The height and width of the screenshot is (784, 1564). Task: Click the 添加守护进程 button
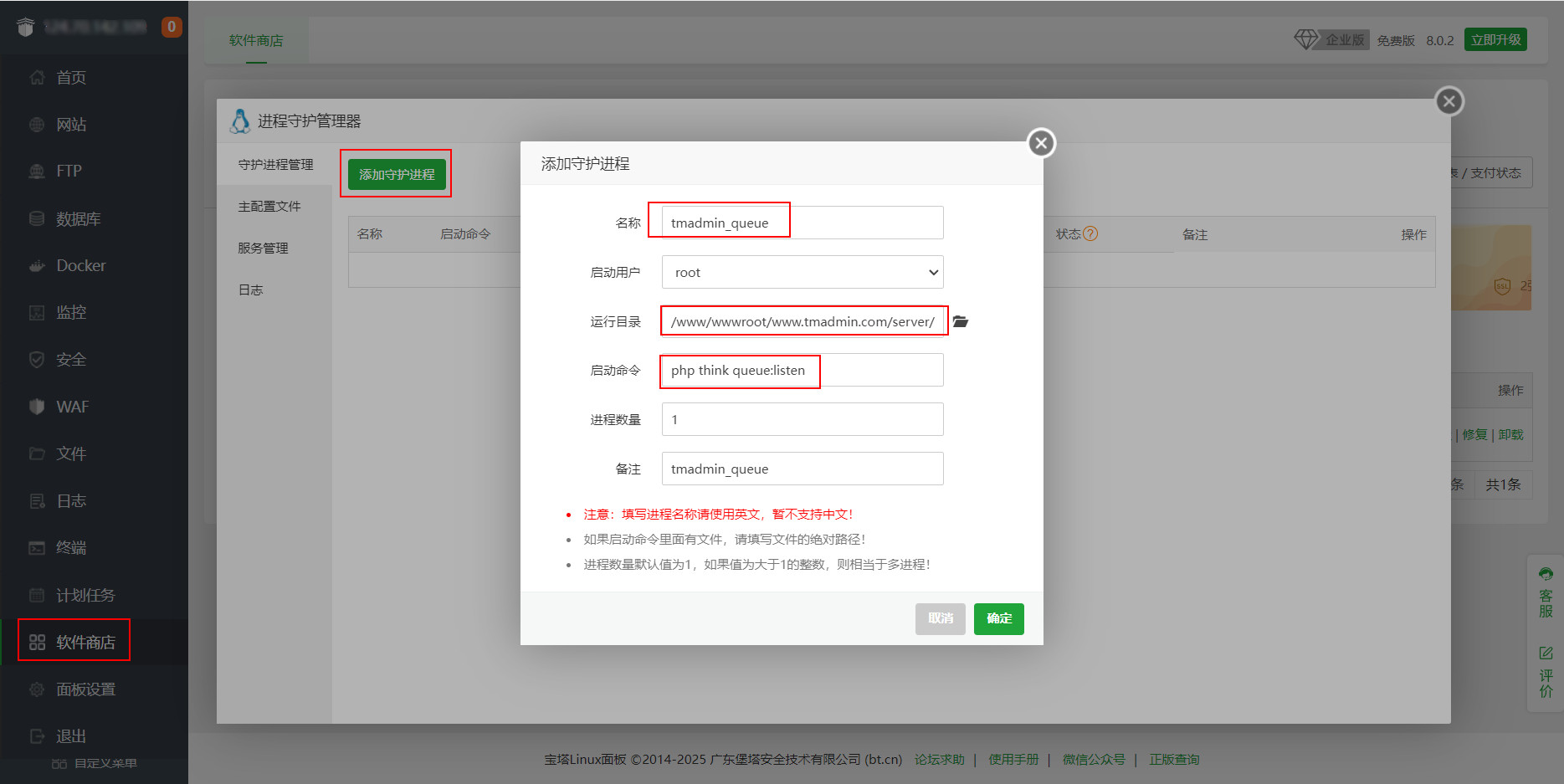click(x=397, y=174)
